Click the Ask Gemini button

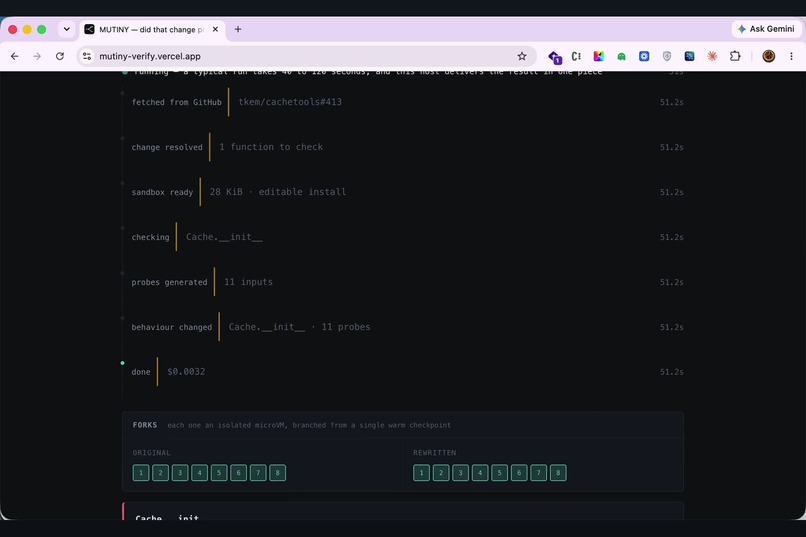(x=766, y=29)
